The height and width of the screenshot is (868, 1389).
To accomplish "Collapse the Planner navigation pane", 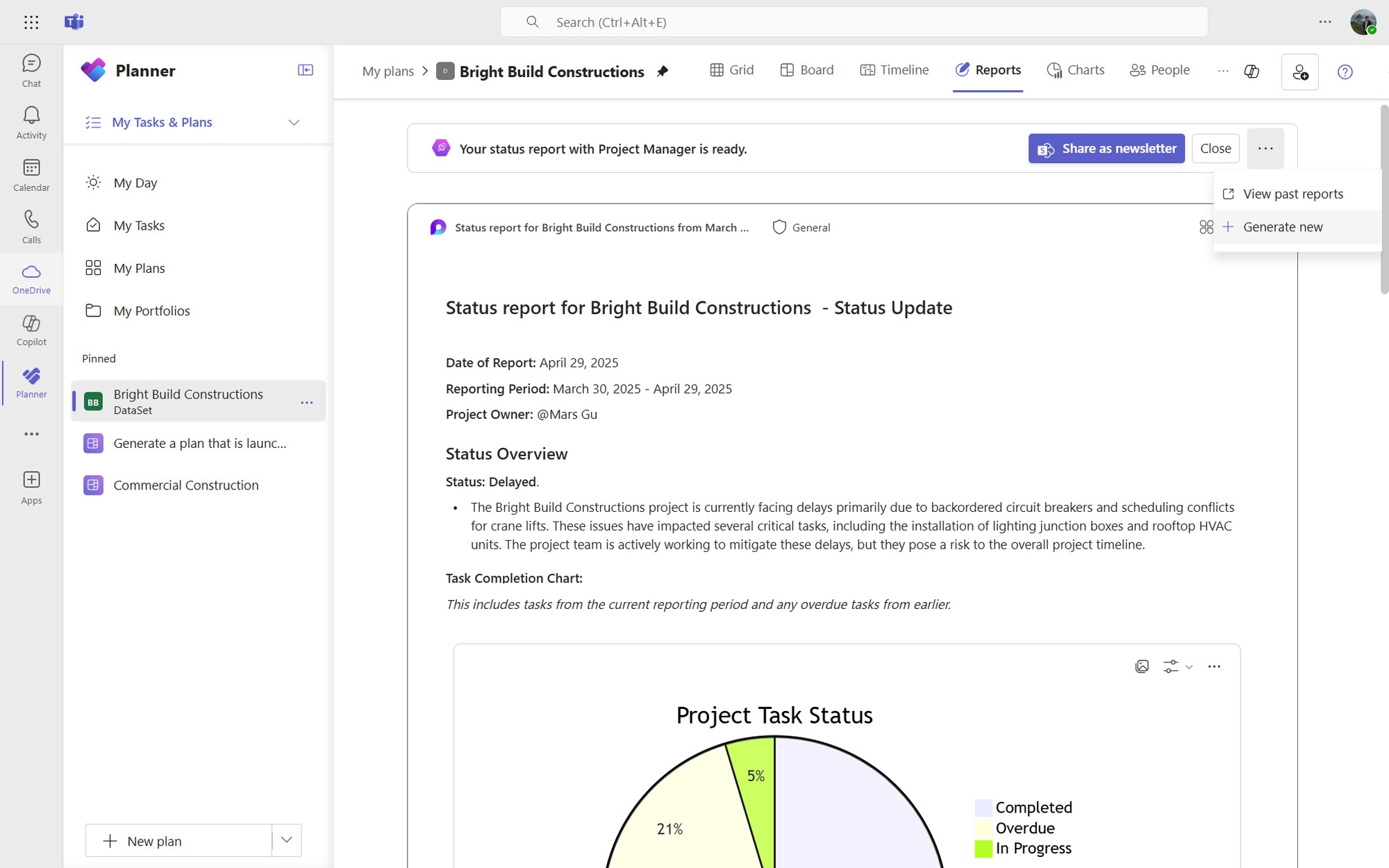I will (306, 69).
